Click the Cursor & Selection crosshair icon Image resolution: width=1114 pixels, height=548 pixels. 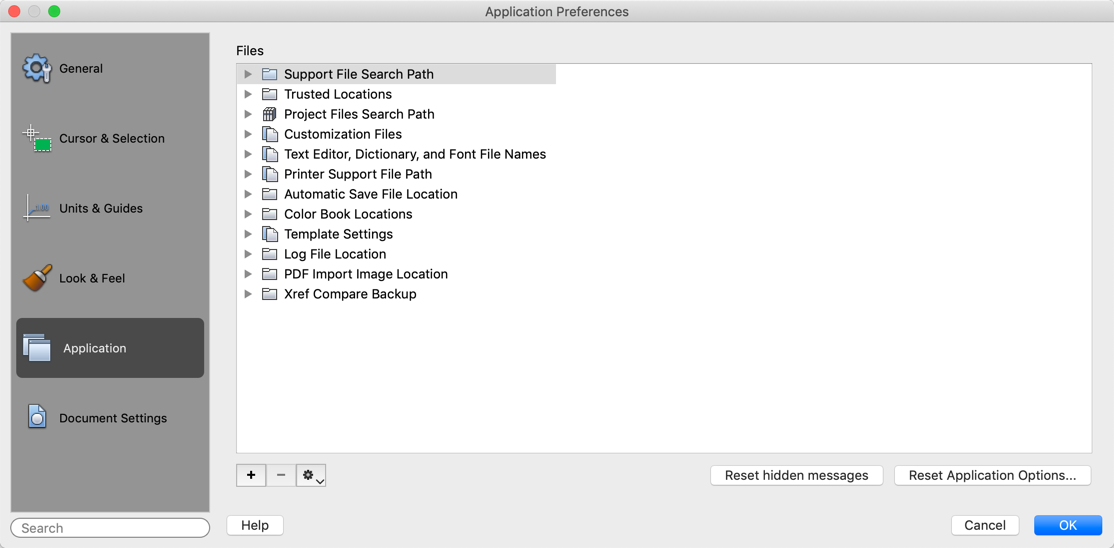[37, 138]
